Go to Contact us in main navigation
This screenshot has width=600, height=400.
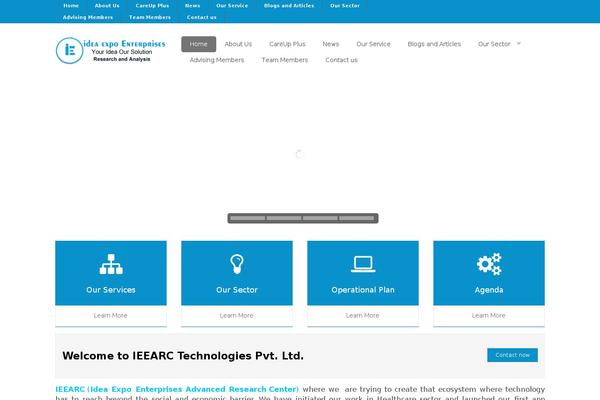pos(341,60)
